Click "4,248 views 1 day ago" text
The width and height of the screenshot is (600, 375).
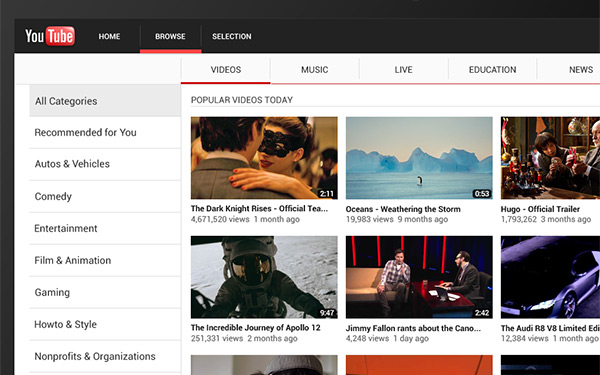point(387,339)
